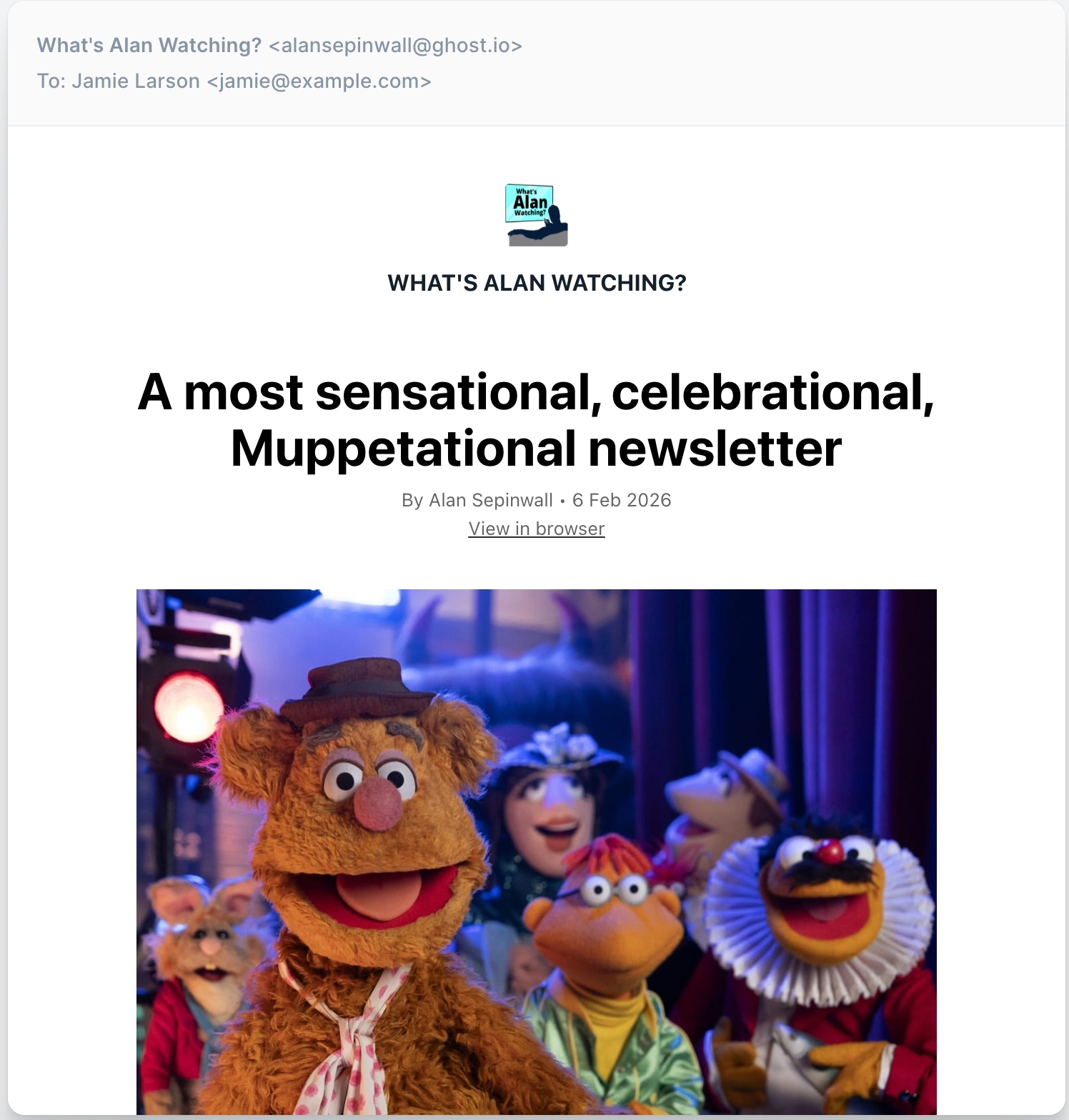This screenshot has width=1069, height=1120.
Task: Click the "To:" label in the header
Action: (x=51, y=81)
